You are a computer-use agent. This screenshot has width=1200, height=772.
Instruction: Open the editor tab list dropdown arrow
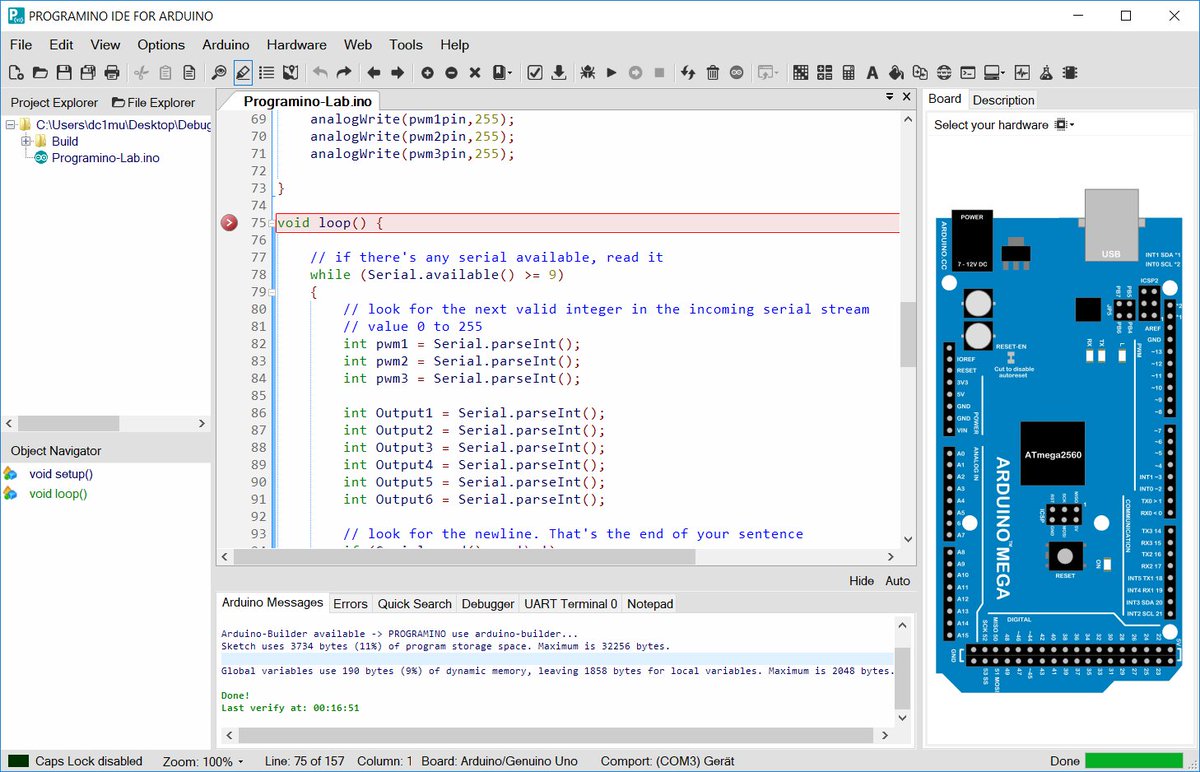[890, 97]
